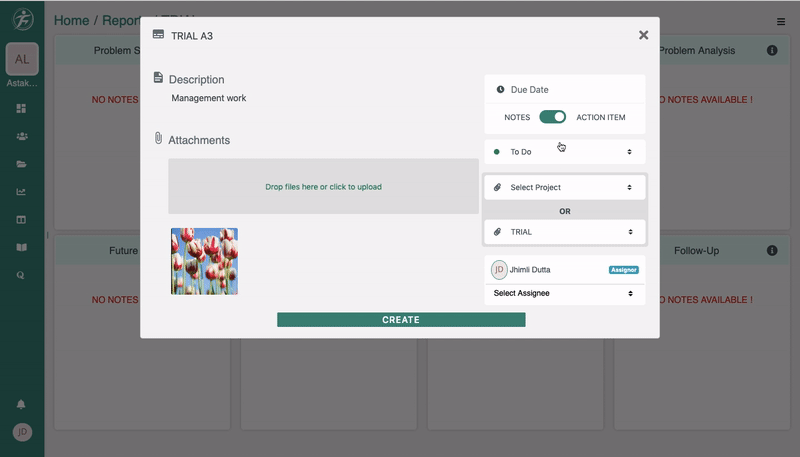Open the chart analytics icon in sidebar
Viewport: 800px width, 457px height.
pos(21,192)
